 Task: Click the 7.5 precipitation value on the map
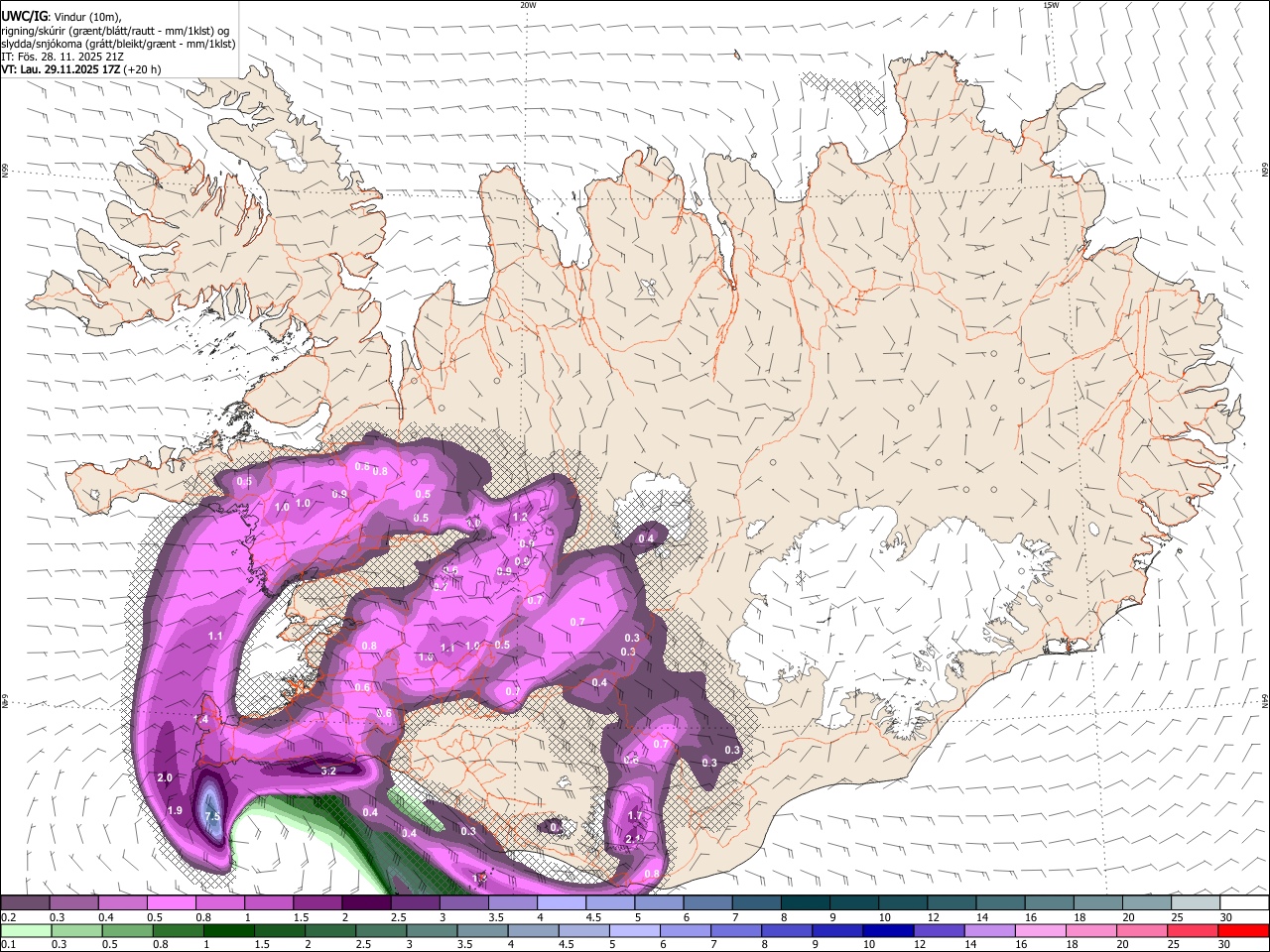point(212,817)
